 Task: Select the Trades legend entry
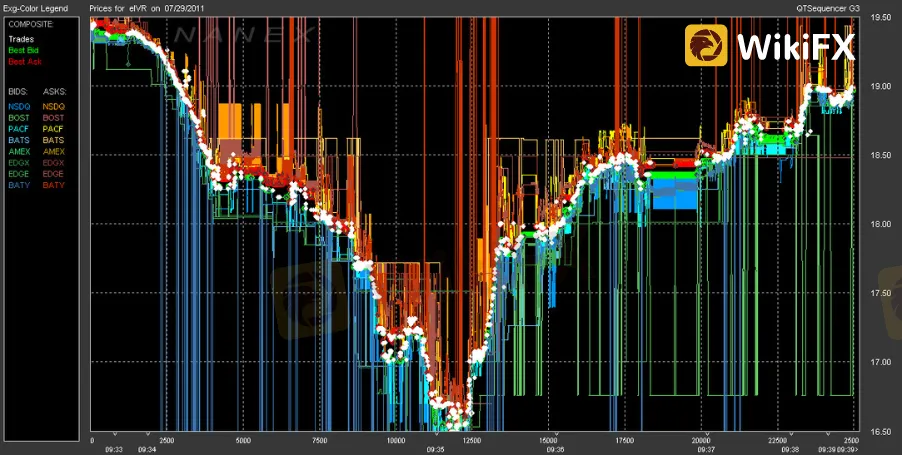(21, 39)
